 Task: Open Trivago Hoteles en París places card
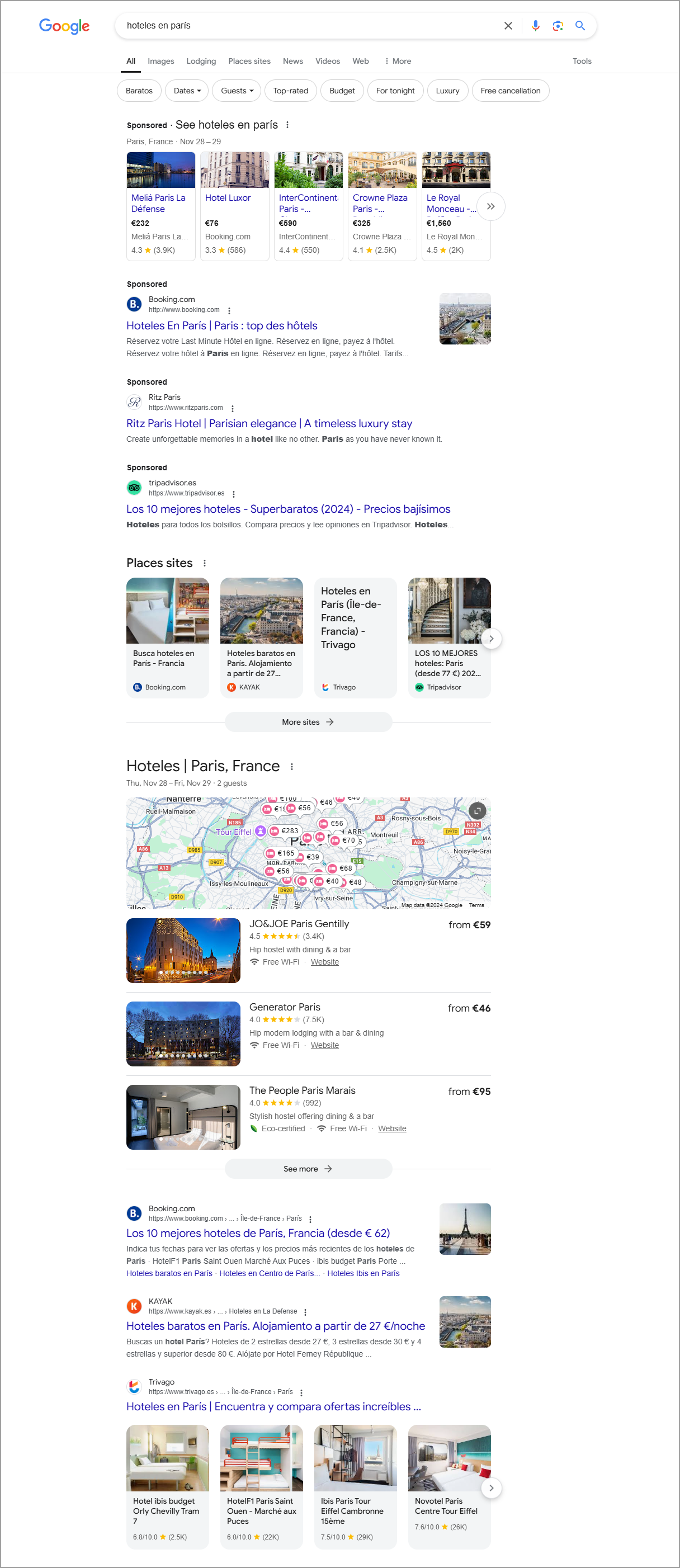356,637
